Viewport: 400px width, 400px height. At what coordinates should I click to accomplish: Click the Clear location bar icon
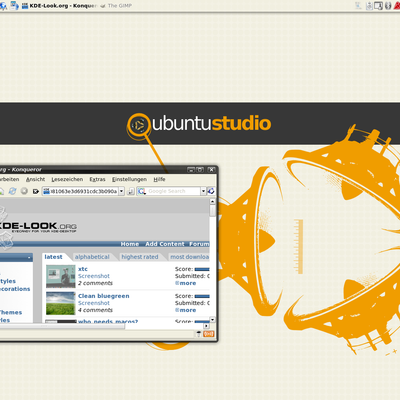tap(36, 191)
